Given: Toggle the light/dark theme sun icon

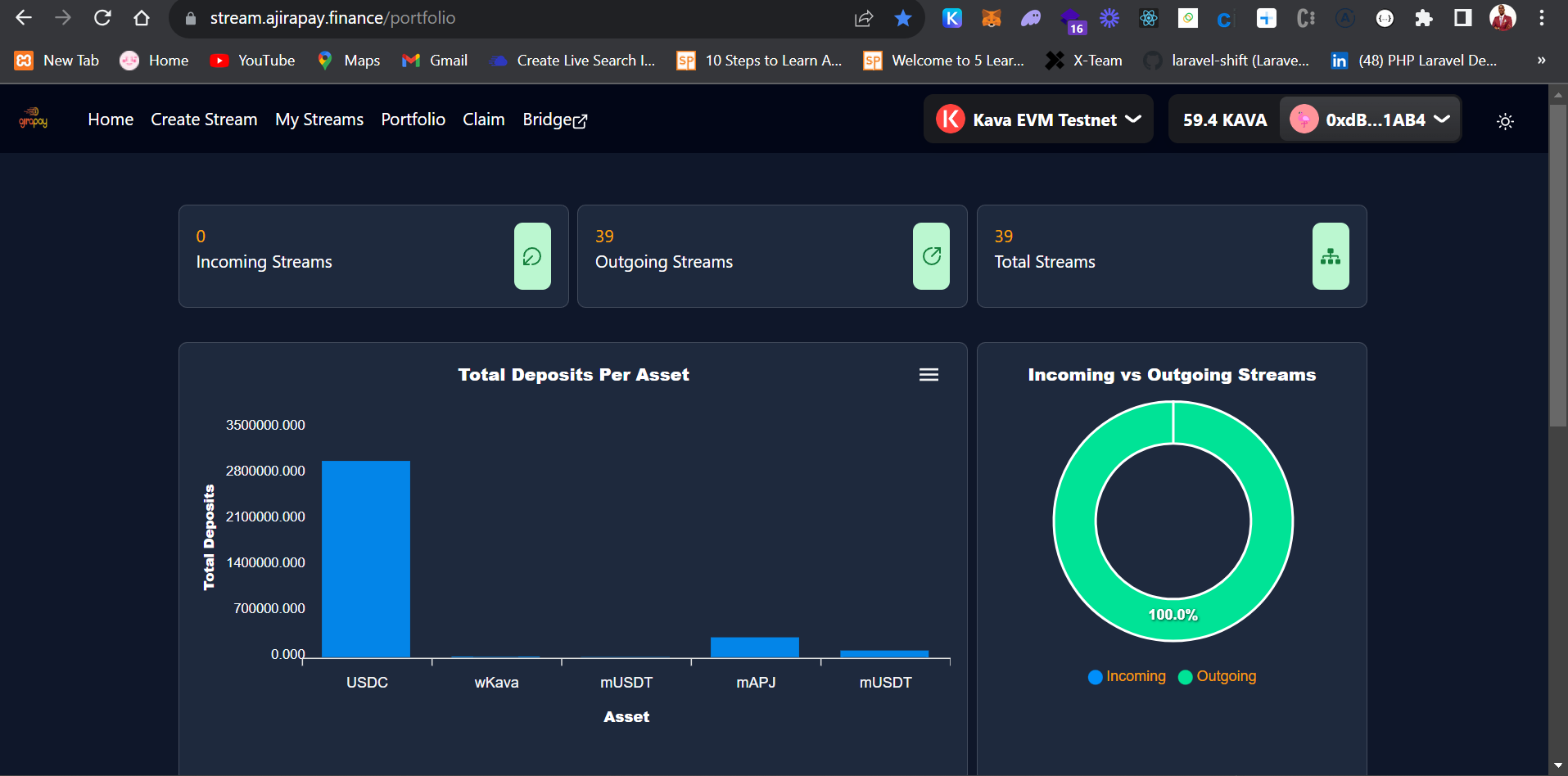Looking at the screenshot, I should point(1505,121).
